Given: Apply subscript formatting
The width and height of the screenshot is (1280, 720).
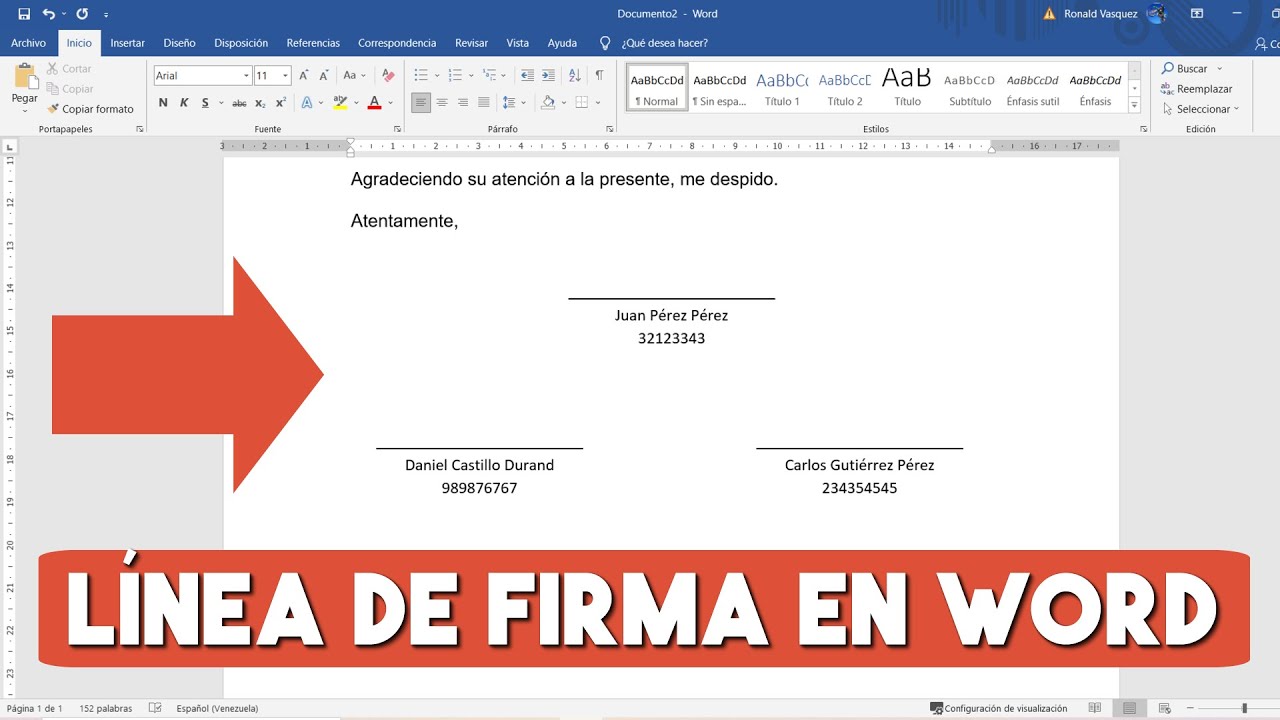Looking at the screenshot, I should click(x=260, y=103).
